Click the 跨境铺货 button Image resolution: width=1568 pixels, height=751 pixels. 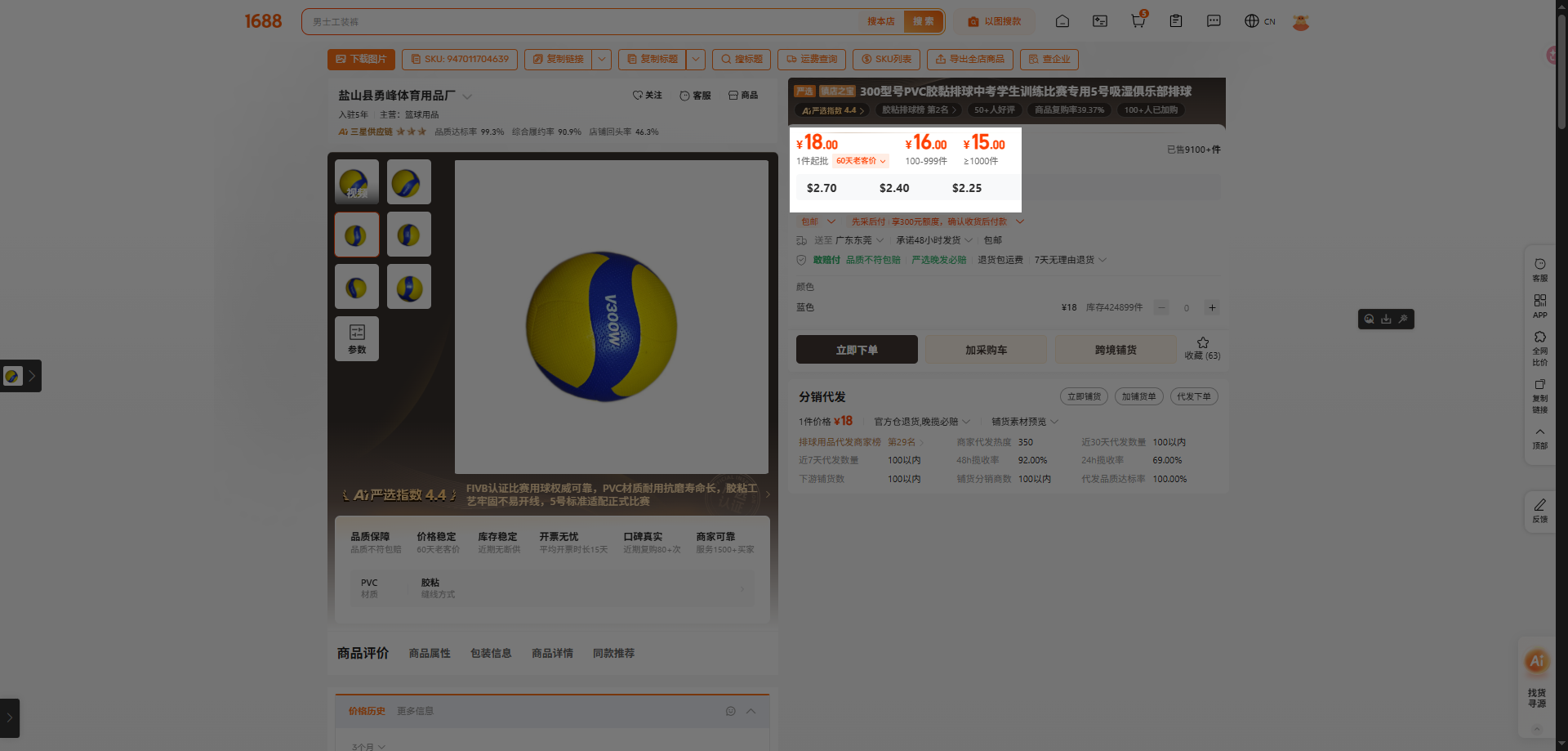(x=1116, y=349)
